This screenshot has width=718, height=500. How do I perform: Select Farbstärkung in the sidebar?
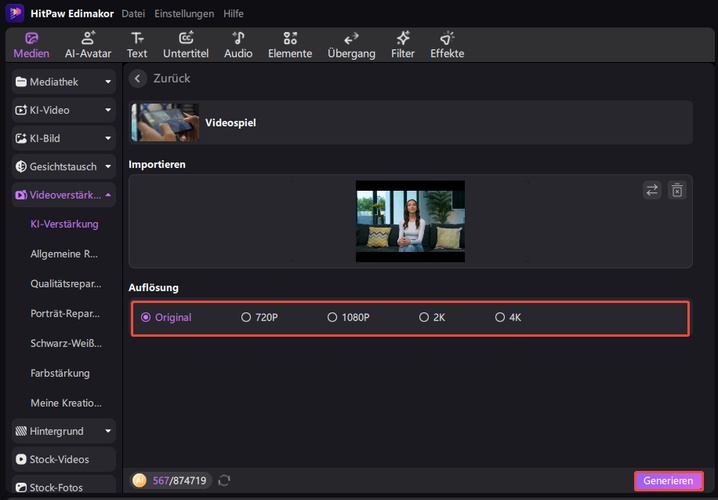coord(60,373)
